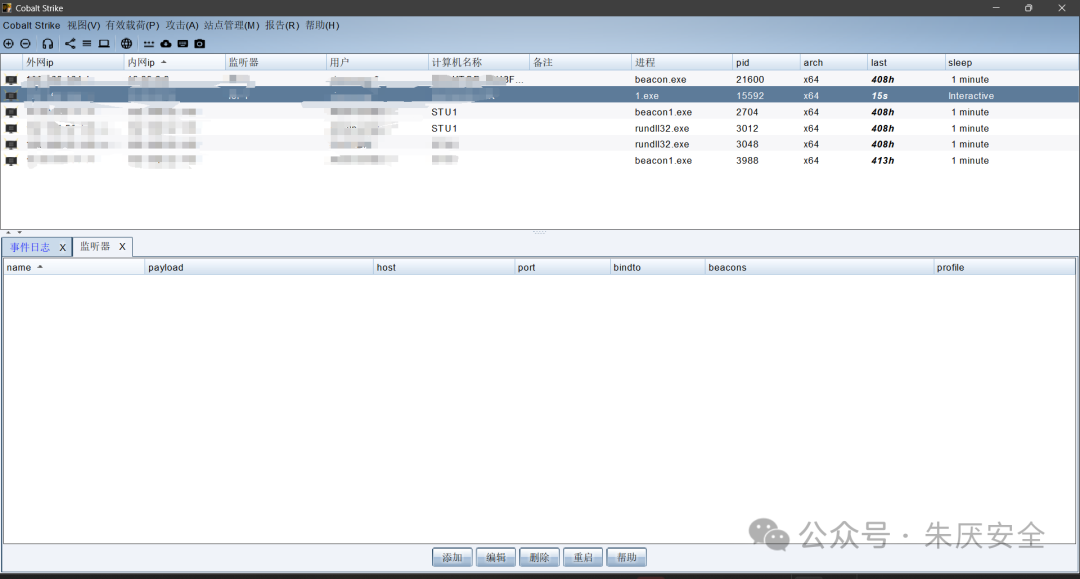This screenshot has height=579, width=1080.
Task: Click the 添加 button
Action: (453, 557)
